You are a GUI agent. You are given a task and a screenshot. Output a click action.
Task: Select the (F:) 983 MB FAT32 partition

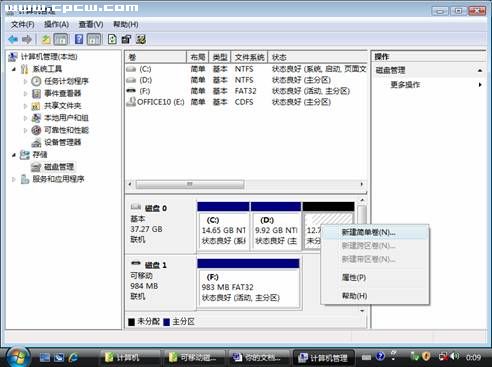coord(249,283)
